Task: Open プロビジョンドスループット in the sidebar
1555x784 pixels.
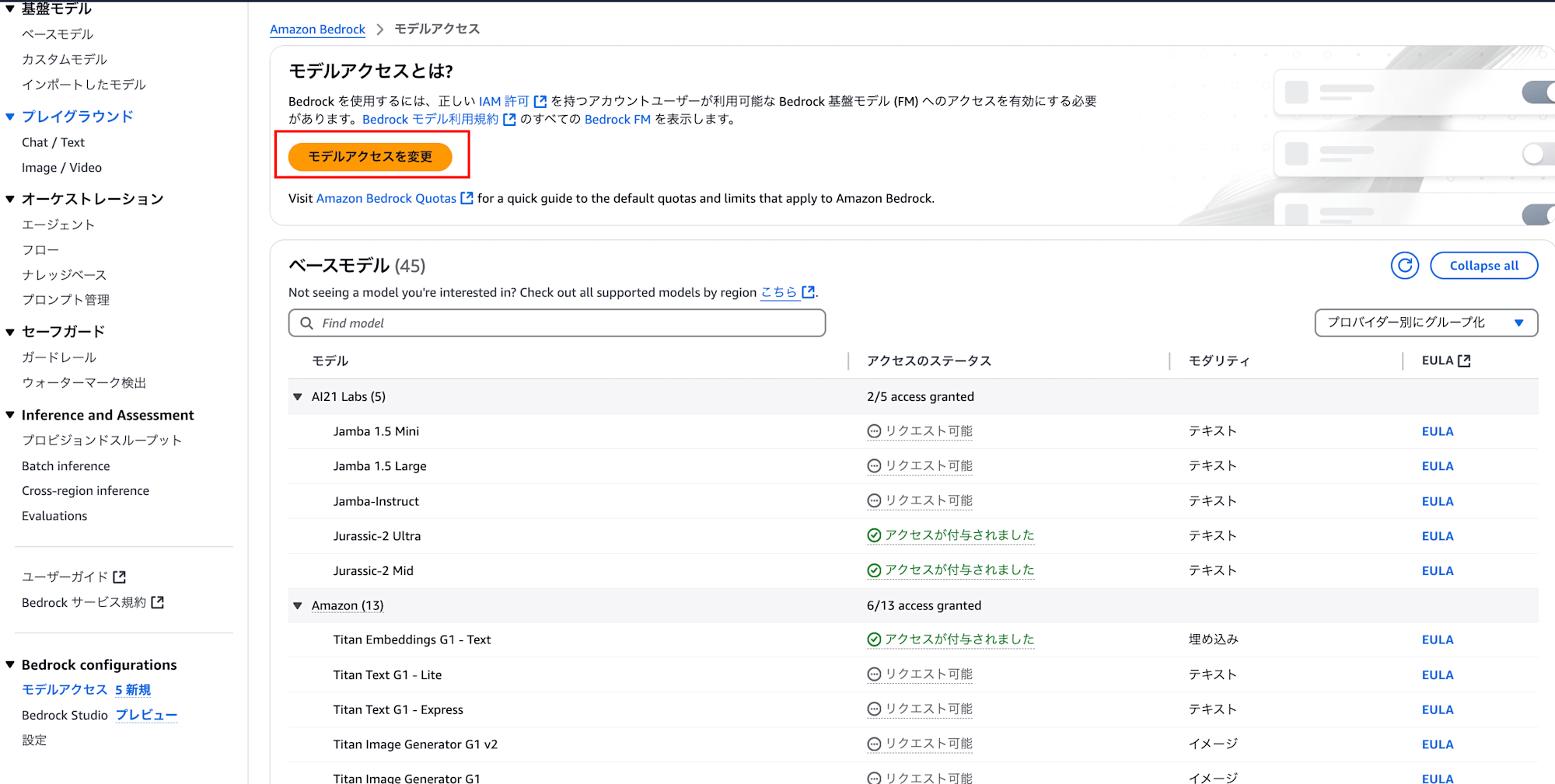Action: (x=102, y=441)
